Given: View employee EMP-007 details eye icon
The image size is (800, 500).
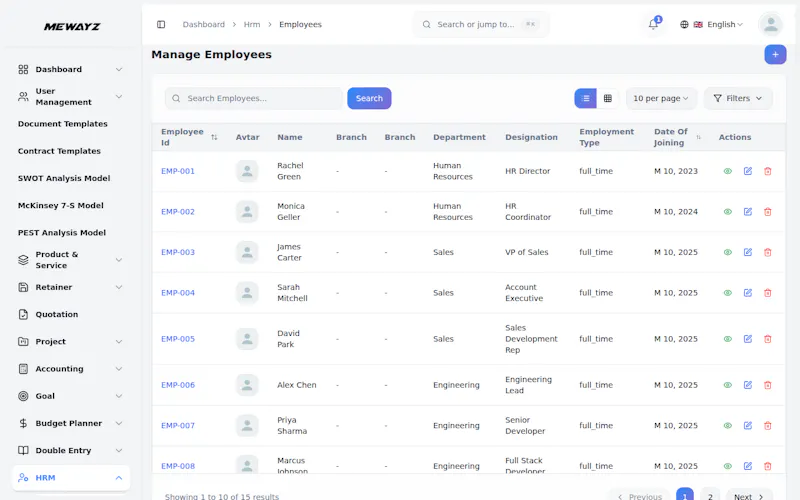Looking at the screenshot, I should [728, 426].
